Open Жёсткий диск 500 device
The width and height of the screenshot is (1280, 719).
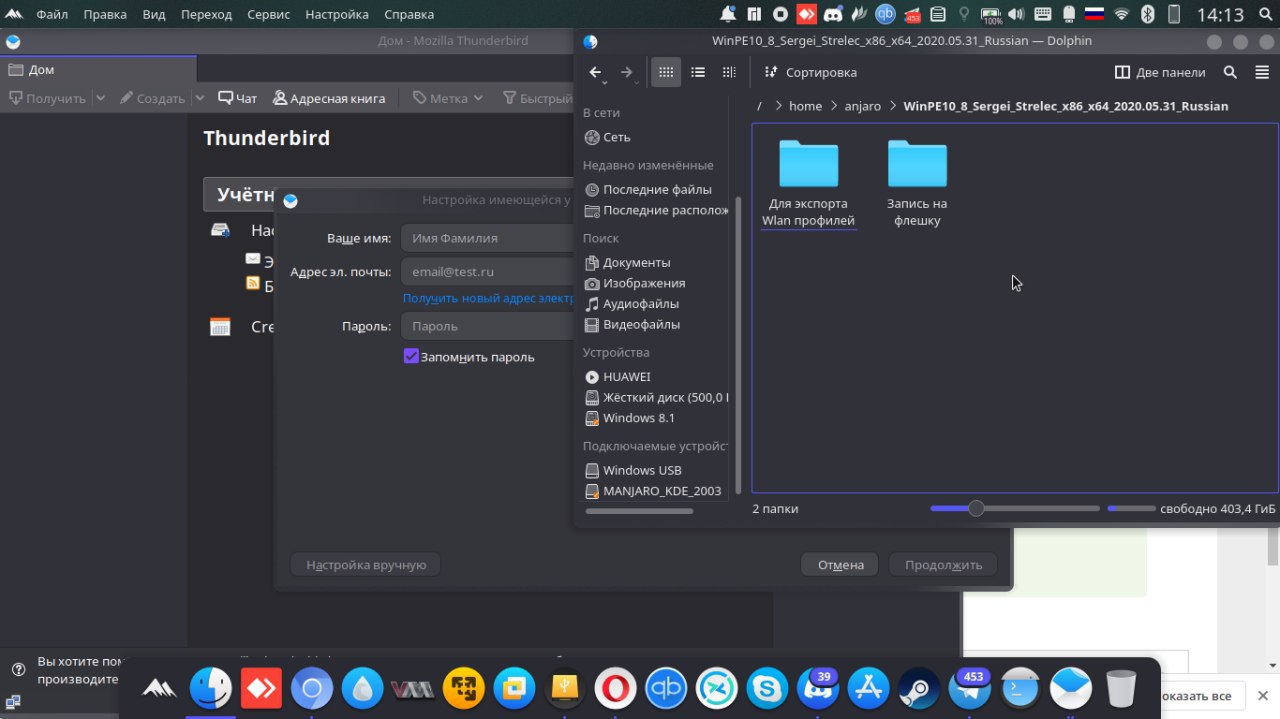coord(656,397)
